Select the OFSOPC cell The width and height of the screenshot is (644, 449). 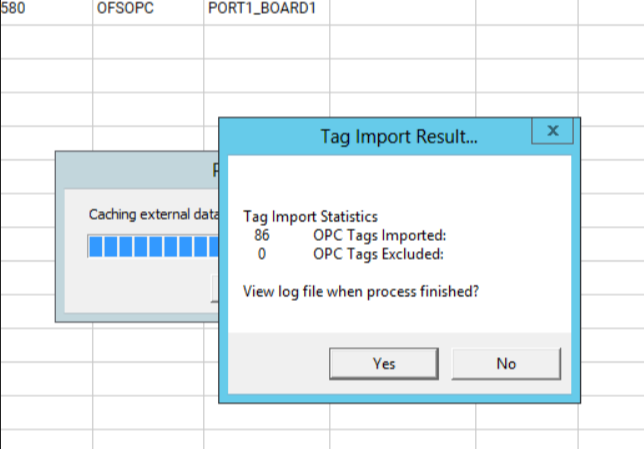(148, 13)
